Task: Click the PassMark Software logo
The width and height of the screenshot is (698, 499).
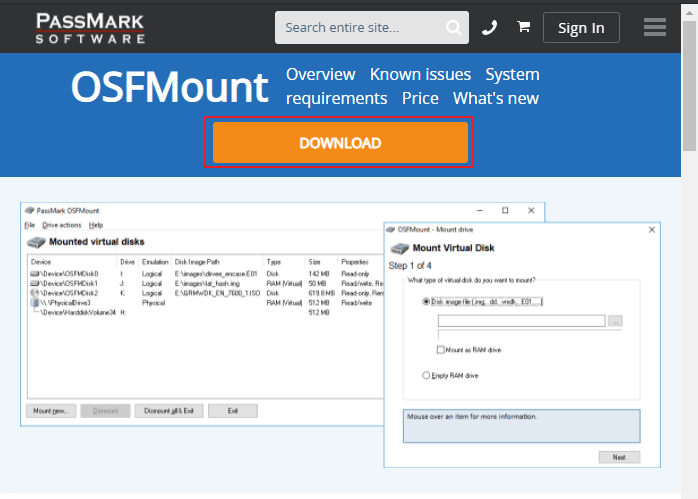Action: (90, 28)
